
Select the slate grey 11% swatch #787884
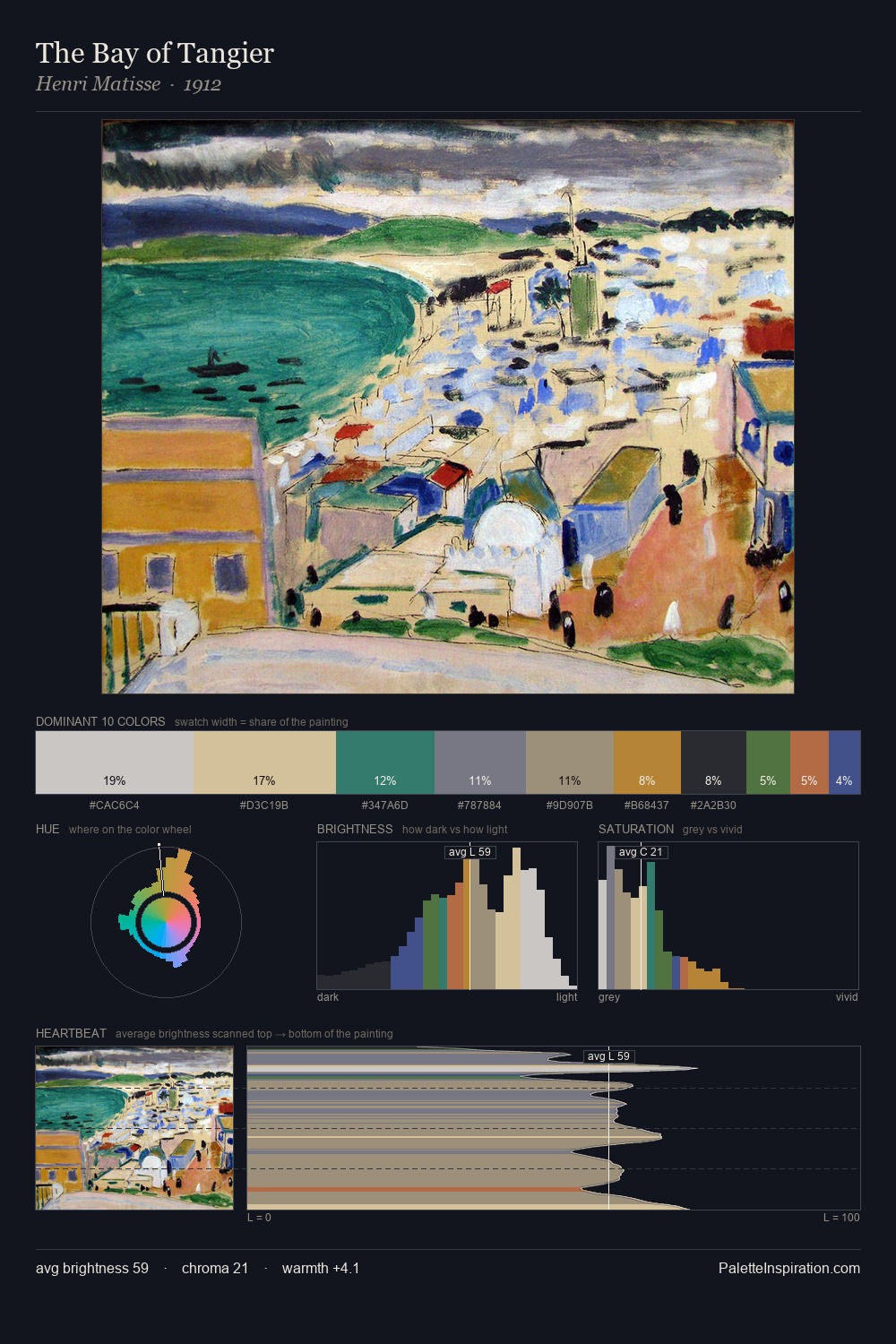coord(480,762)
